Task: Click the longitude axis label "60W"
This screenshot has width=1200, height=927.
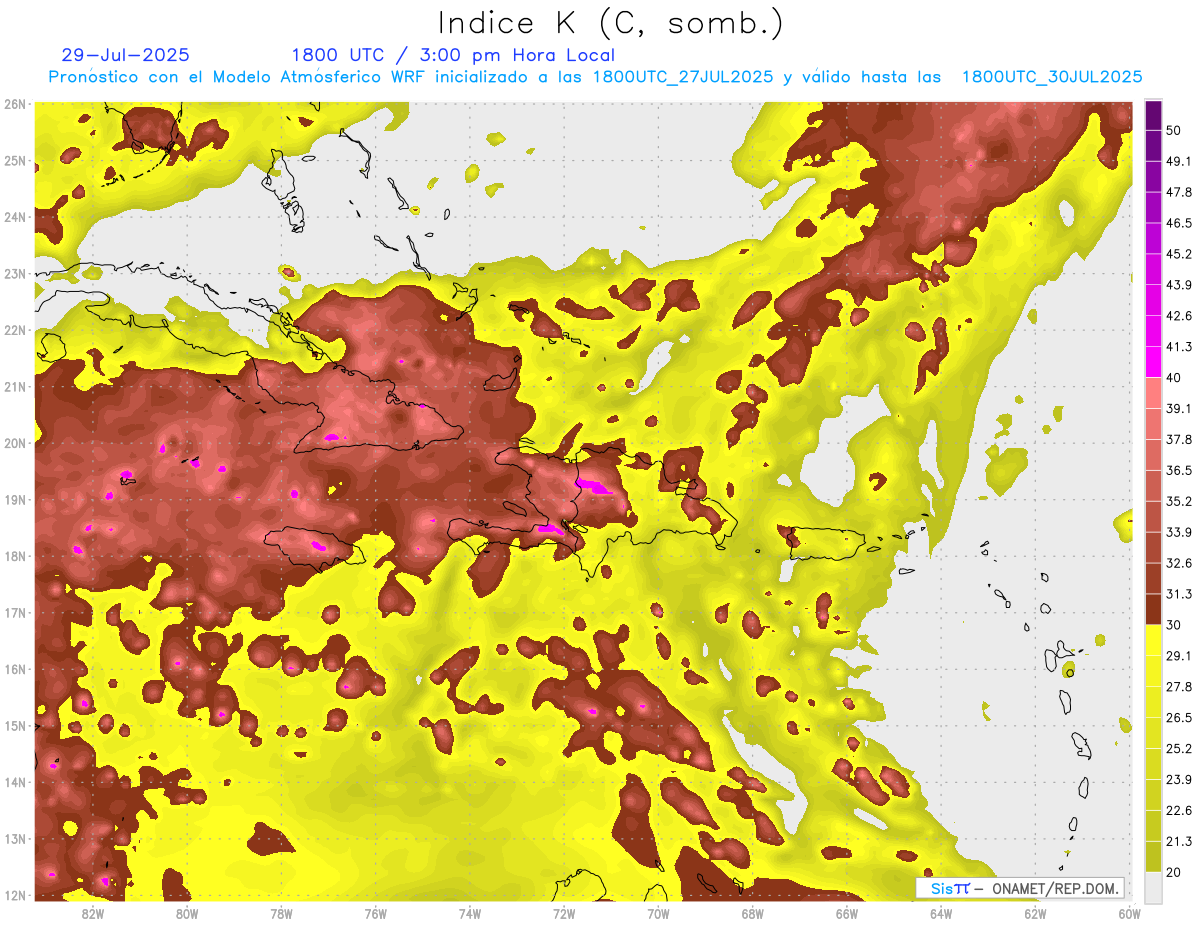Action: [1129, 914]
